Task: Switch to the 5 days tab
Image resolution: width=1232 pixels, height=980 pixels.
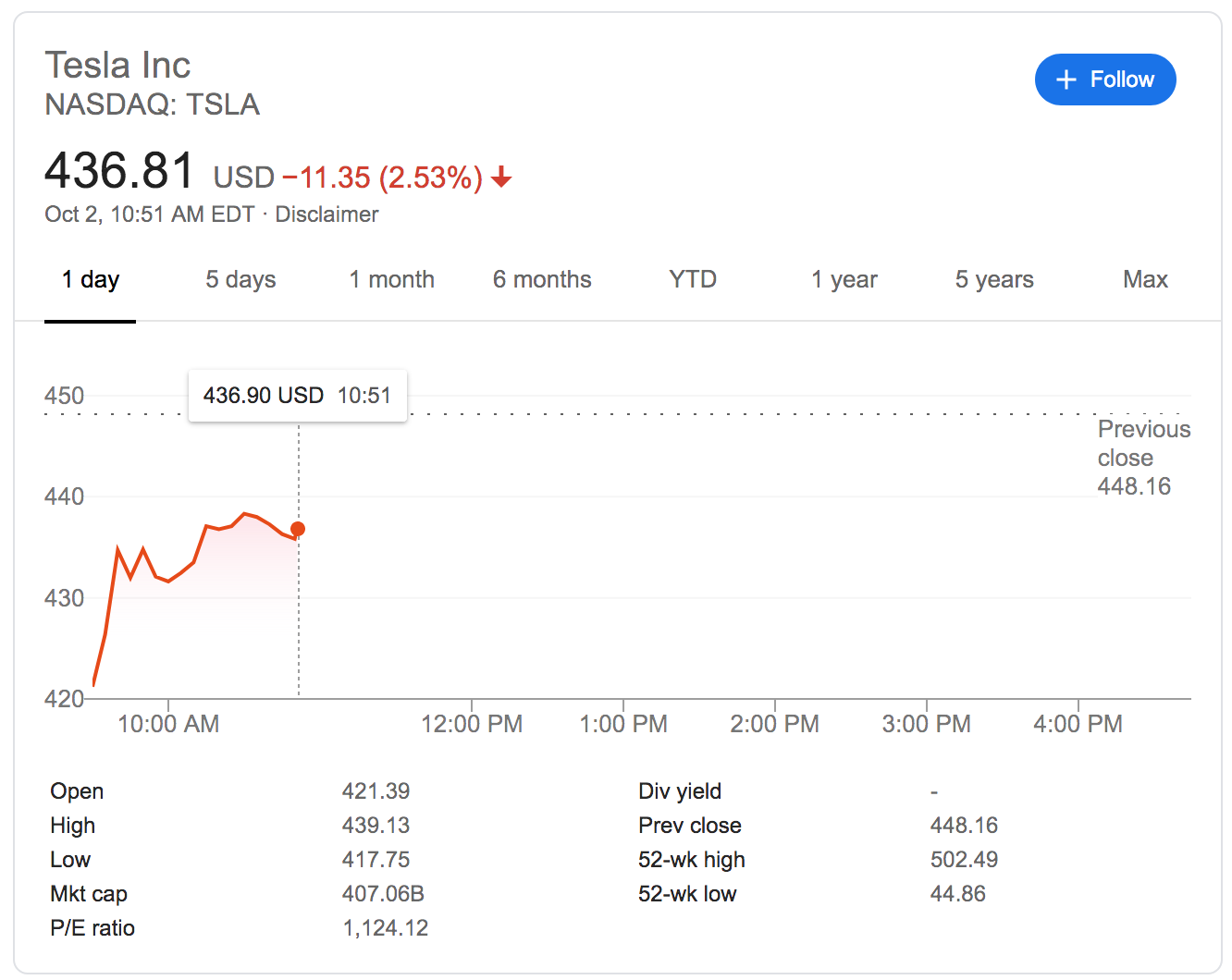Action: (x=240, y=279)
